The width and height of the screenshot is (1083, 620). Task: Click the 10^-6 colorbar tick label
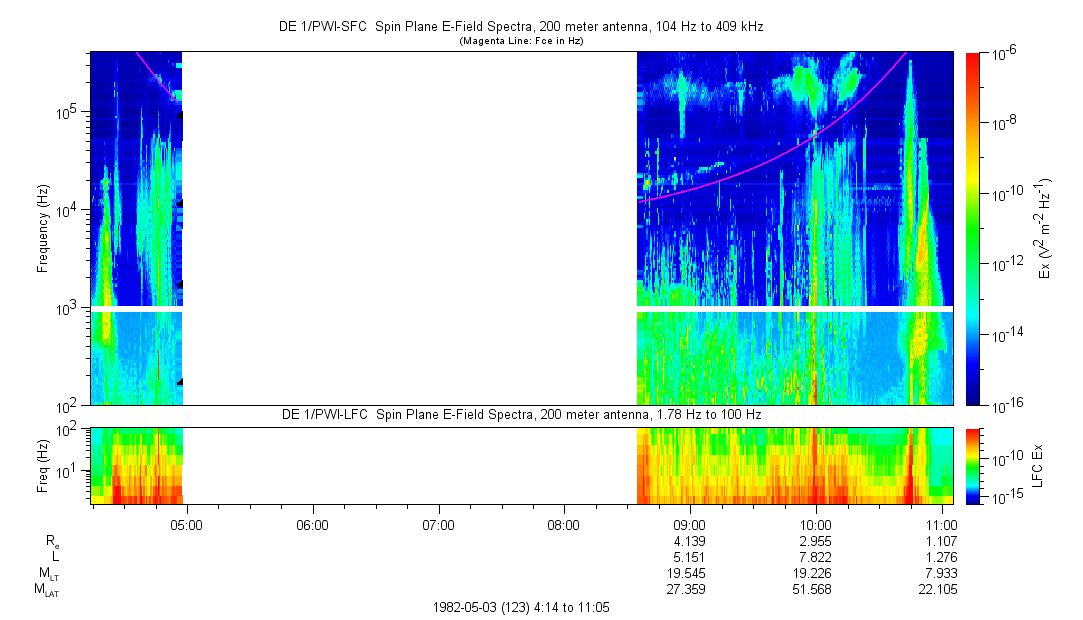[1004, 55]
